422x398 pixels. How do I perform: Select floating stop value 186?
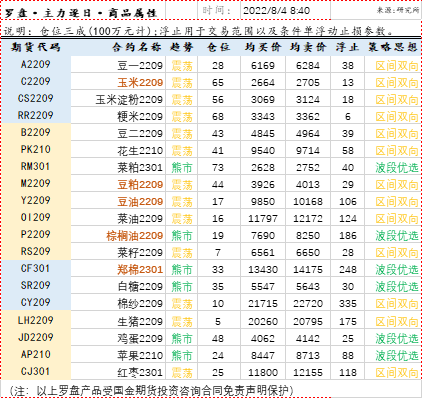pyautogui.click(x=348, y=236)
